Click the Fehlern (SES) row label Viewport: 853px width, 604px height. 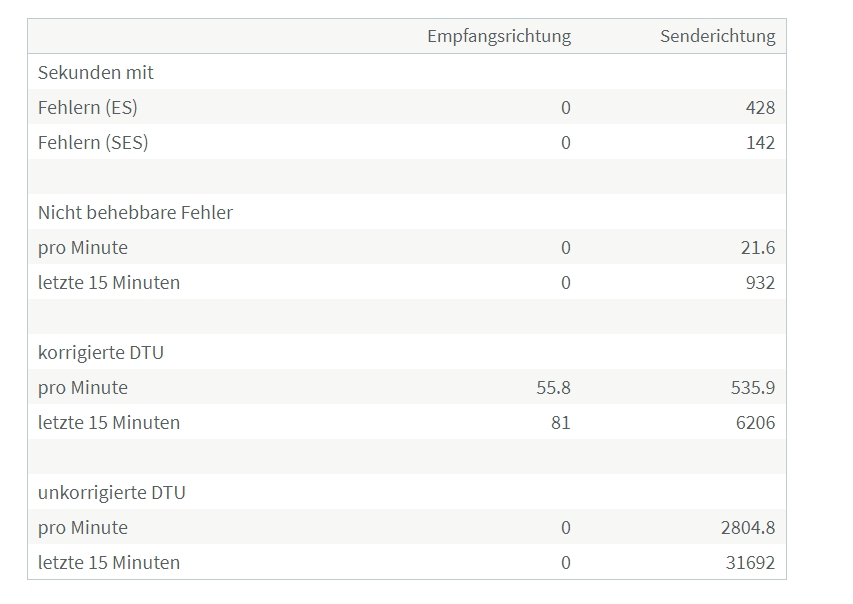(x=93, y=143)
